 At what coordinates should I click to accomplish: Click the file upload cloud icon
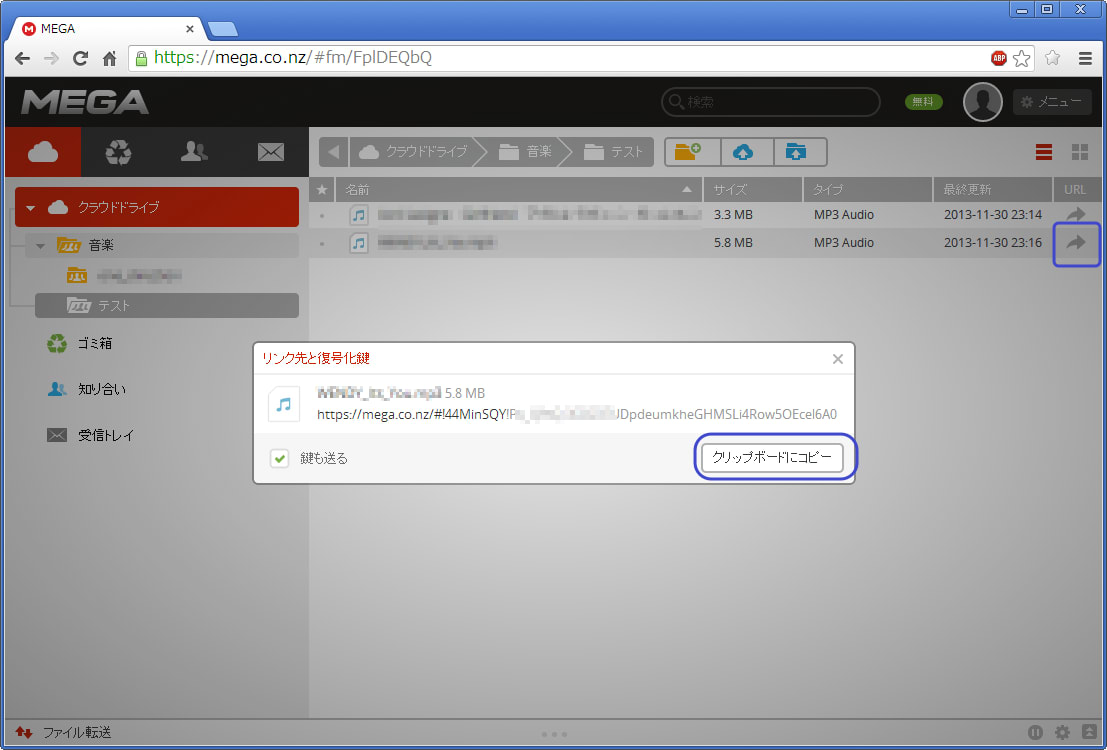[743, 152]
